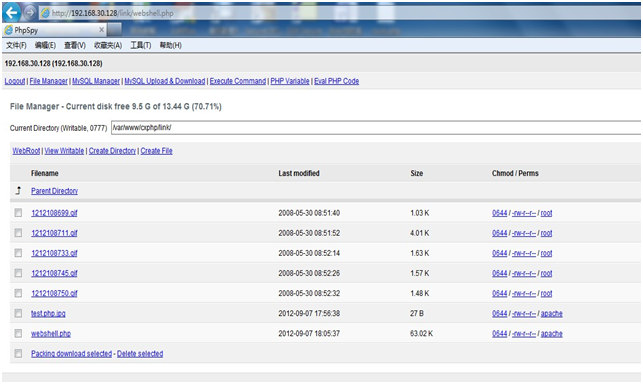Tick checkbox for test.php.jpg
Viewport: 643px width, 384px height.
pos(18,313)
